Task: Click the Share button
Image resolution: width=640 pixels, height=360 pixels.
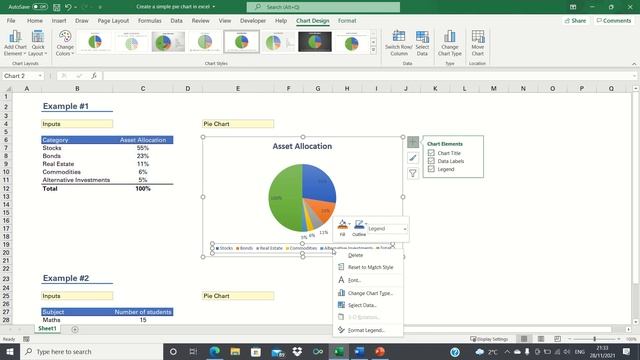Action: [575, 20]
